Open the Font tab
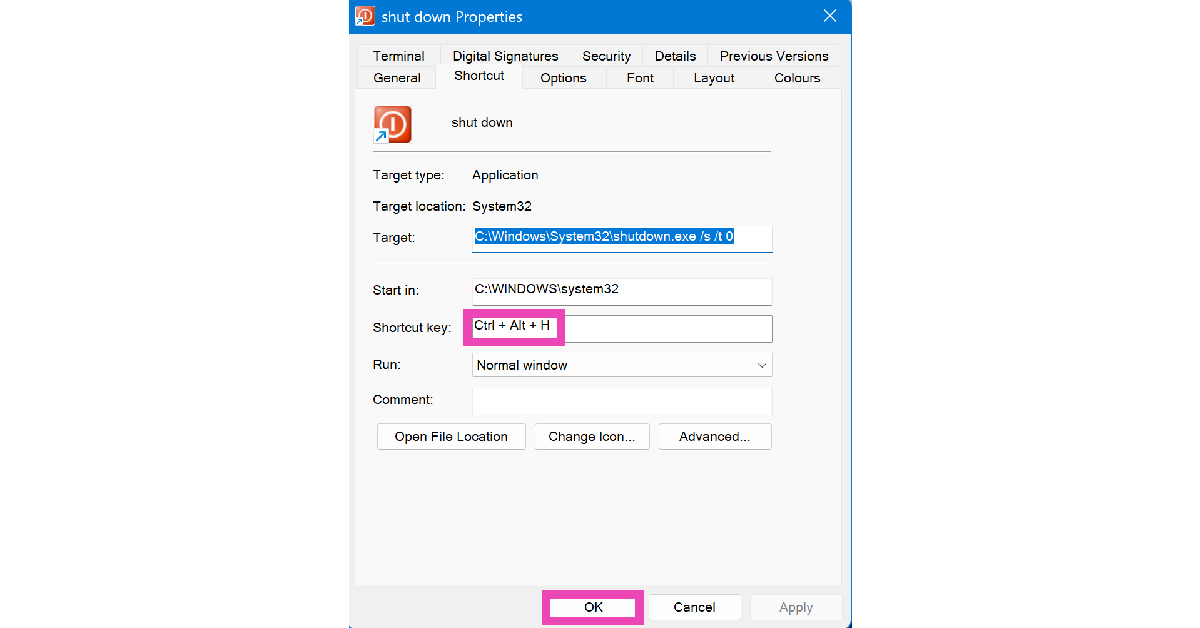This screenshot has height=628, width=1200. [x=640, y=78]
